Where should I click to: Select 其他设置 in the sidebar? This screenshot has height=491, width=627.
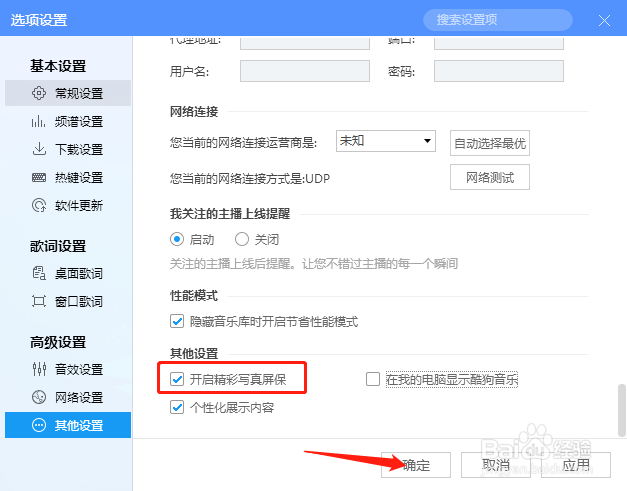point(68,425)
